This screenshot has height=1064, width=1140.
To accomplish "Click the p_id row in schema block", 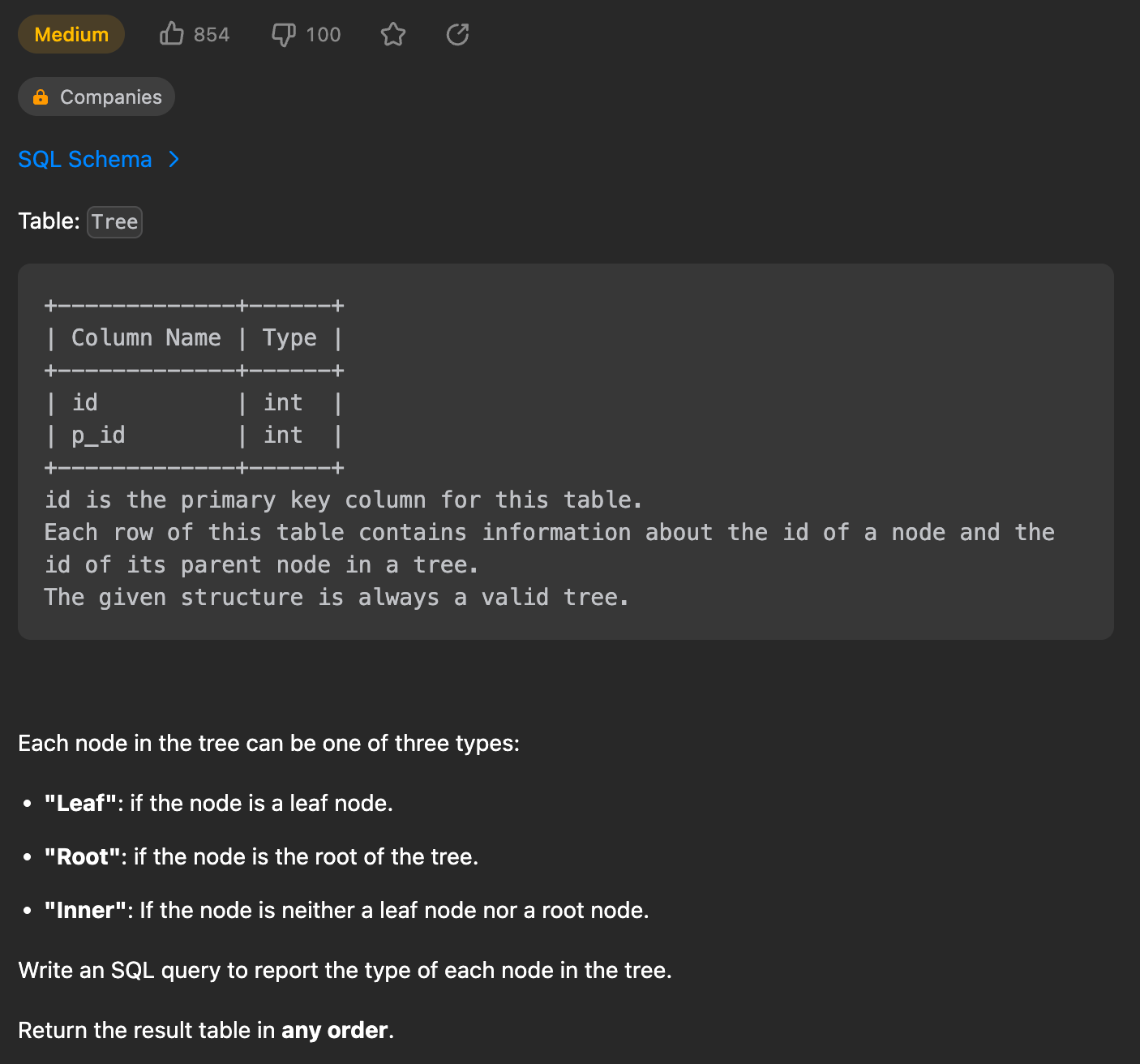I will (98, 435).
